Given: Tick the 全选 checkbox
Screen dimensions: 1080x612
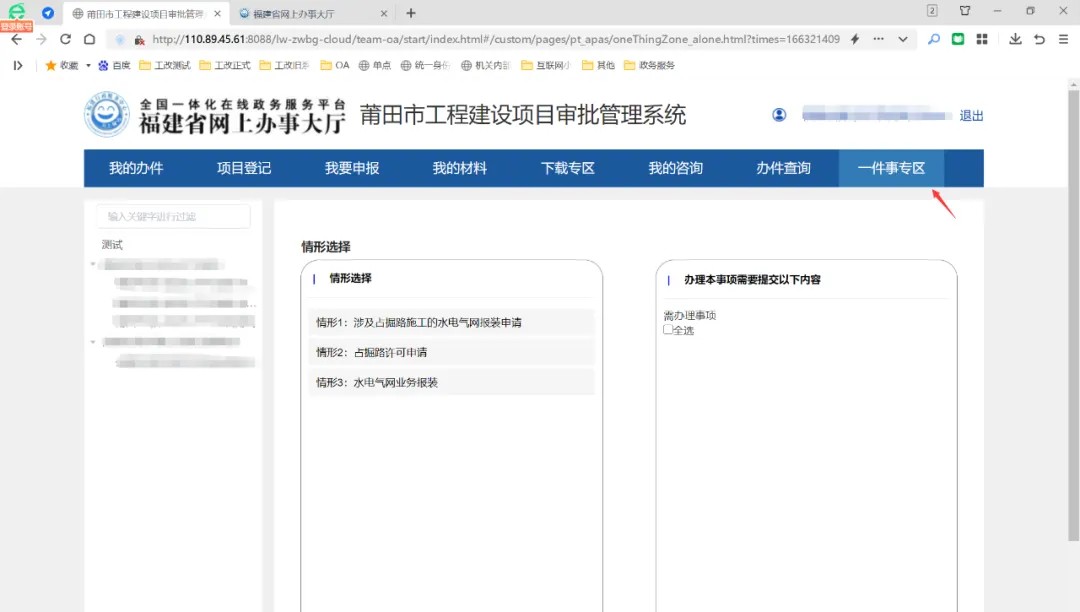Looking at the screenshot, I should pos(668,329).
